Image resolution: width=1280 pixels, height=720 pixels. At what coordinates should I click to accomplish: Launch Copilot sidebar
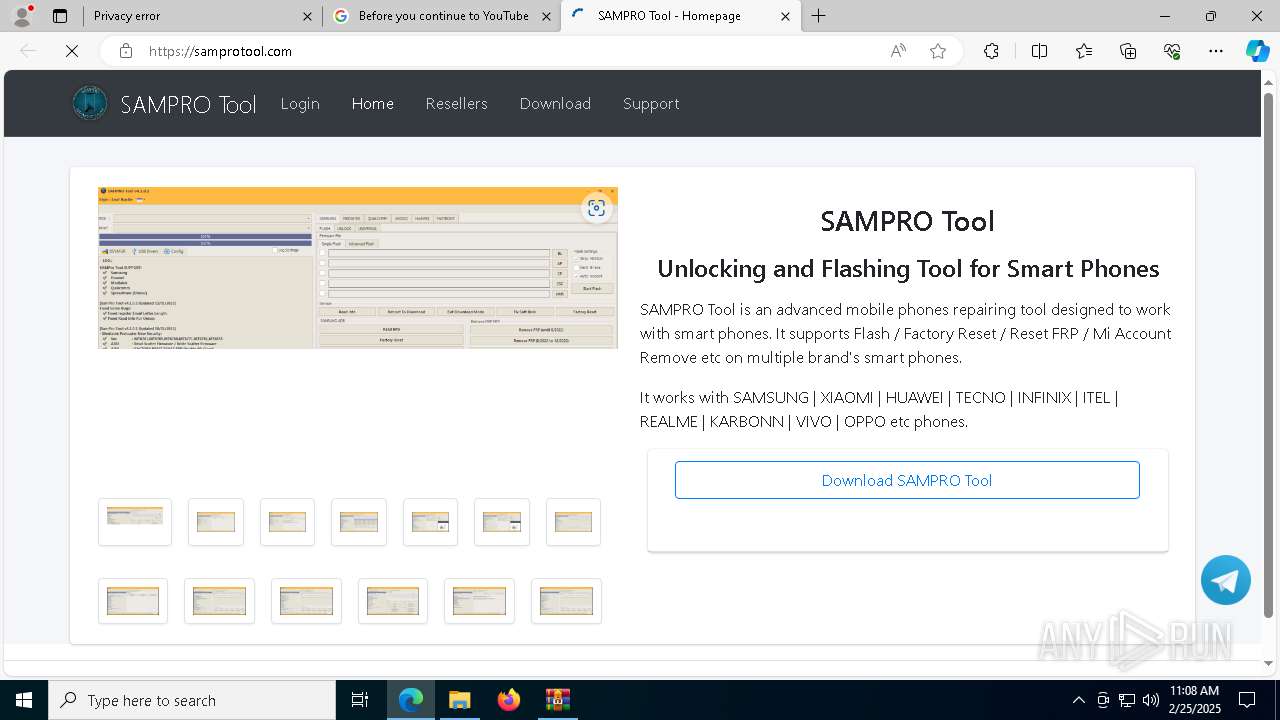(x=1257, y=51)
